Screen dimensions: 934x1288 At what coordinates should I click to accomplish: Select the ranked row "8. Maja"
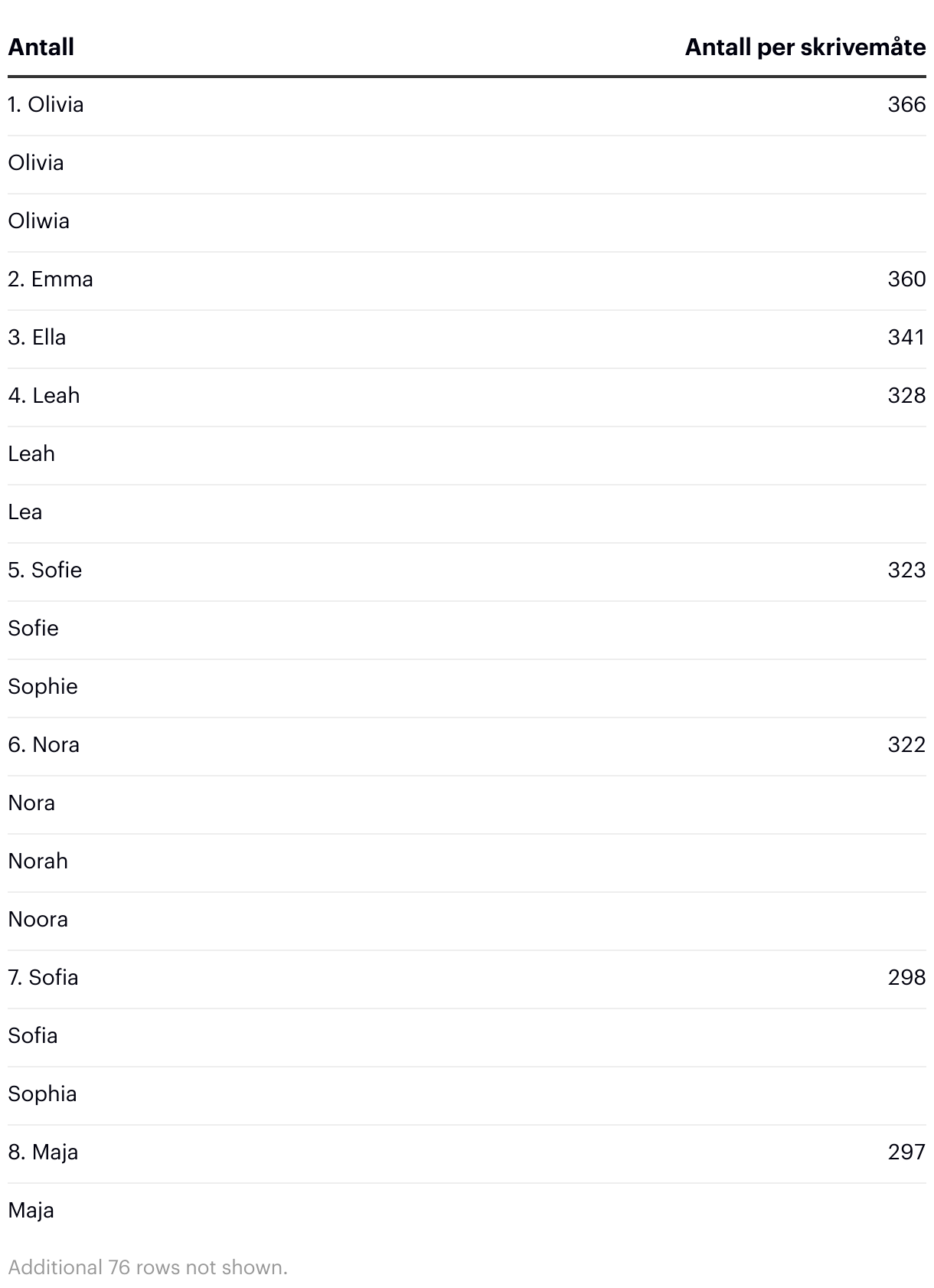tap(44, 1152)
